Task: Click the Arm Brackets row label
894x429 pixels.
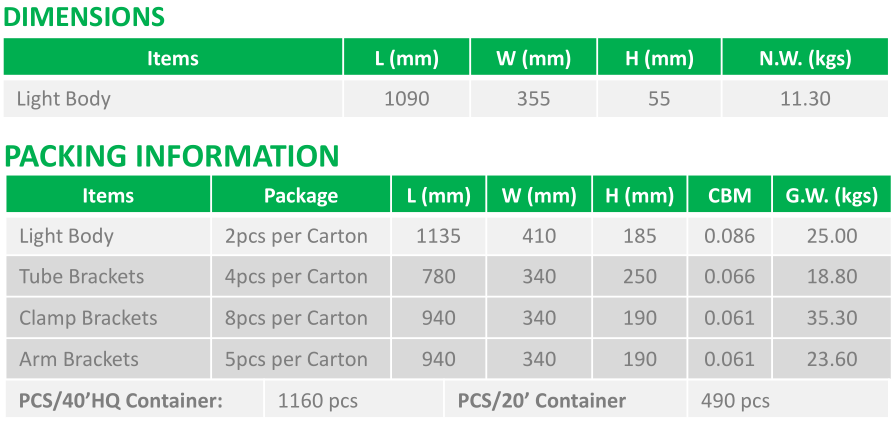Action: pyautogui.click(x=79, y=359)
